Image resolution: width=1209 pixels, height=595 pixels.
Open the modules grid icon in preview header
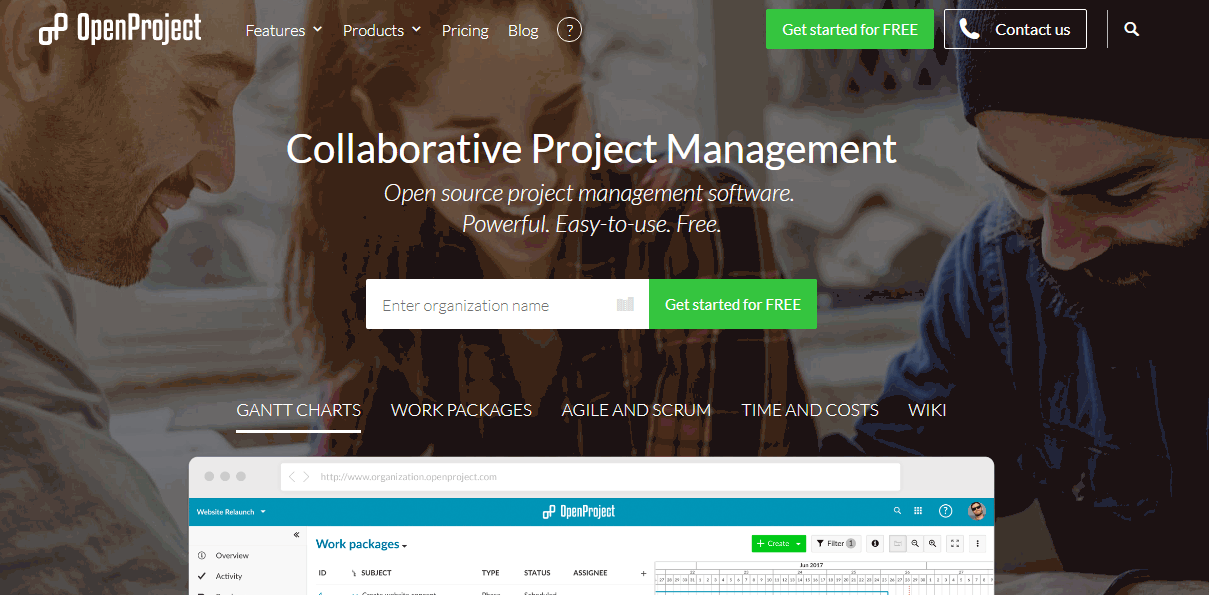coord(919,511)
